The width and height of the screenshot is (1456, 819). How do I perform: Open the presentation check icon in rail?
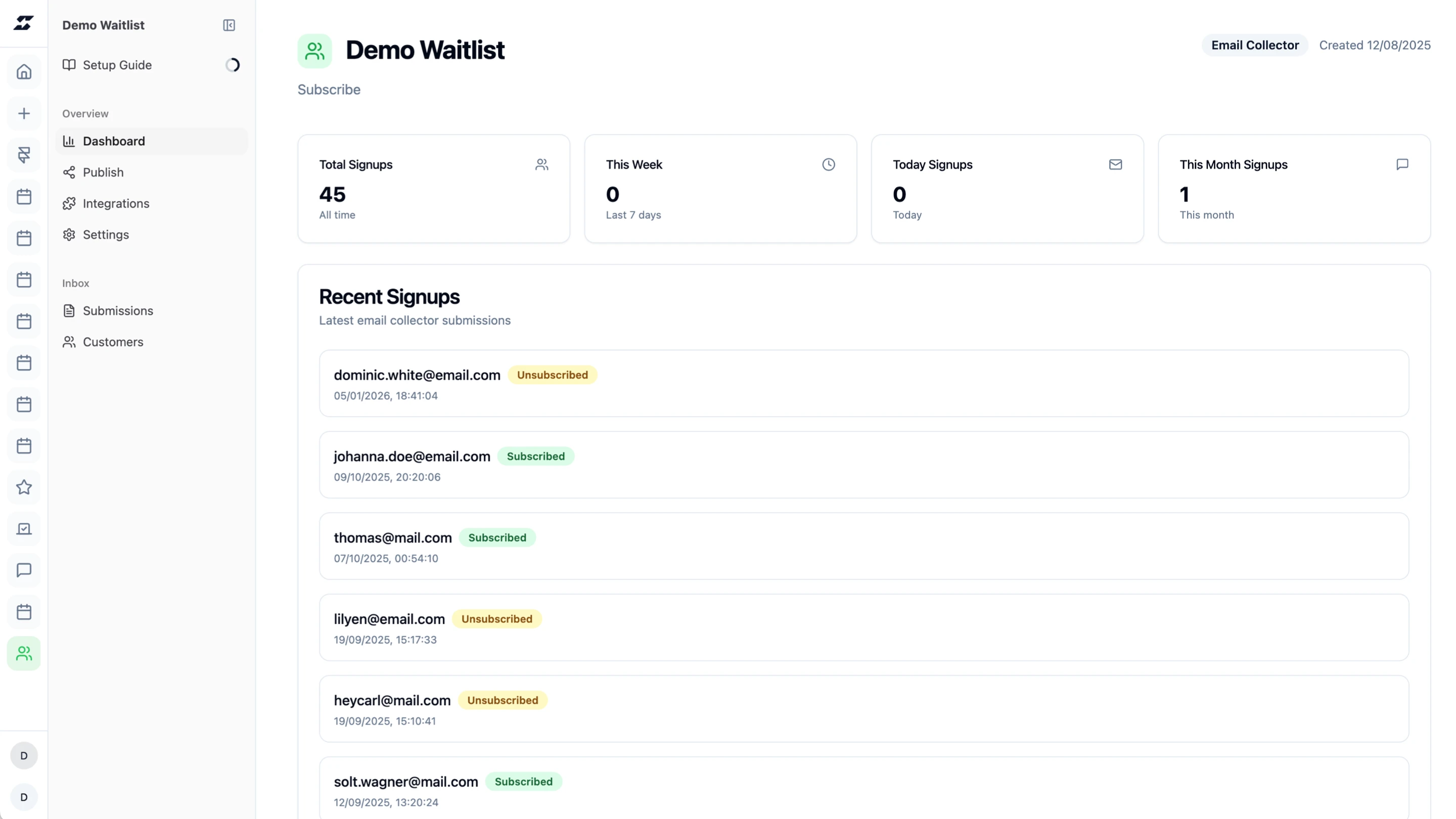tap(24, 528)
